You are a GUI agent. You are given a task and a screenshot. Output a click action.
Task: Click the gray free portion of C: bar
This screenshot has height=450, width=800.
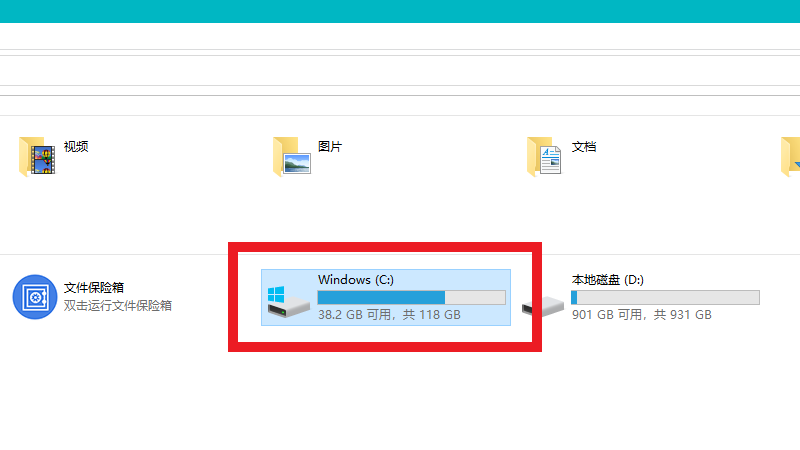(475, 297)
